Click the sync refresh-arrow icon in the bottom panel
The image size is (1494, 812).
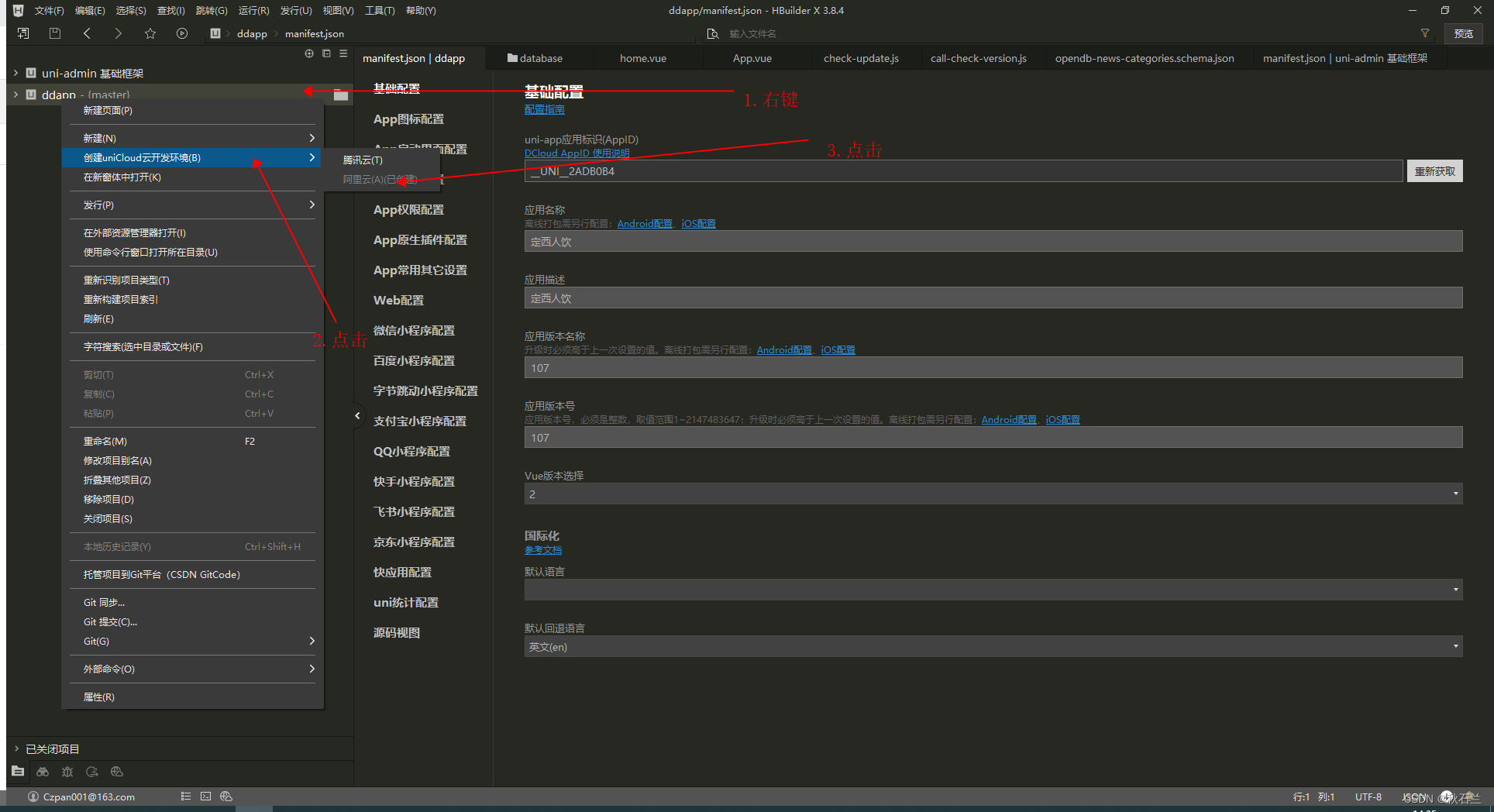92,772
